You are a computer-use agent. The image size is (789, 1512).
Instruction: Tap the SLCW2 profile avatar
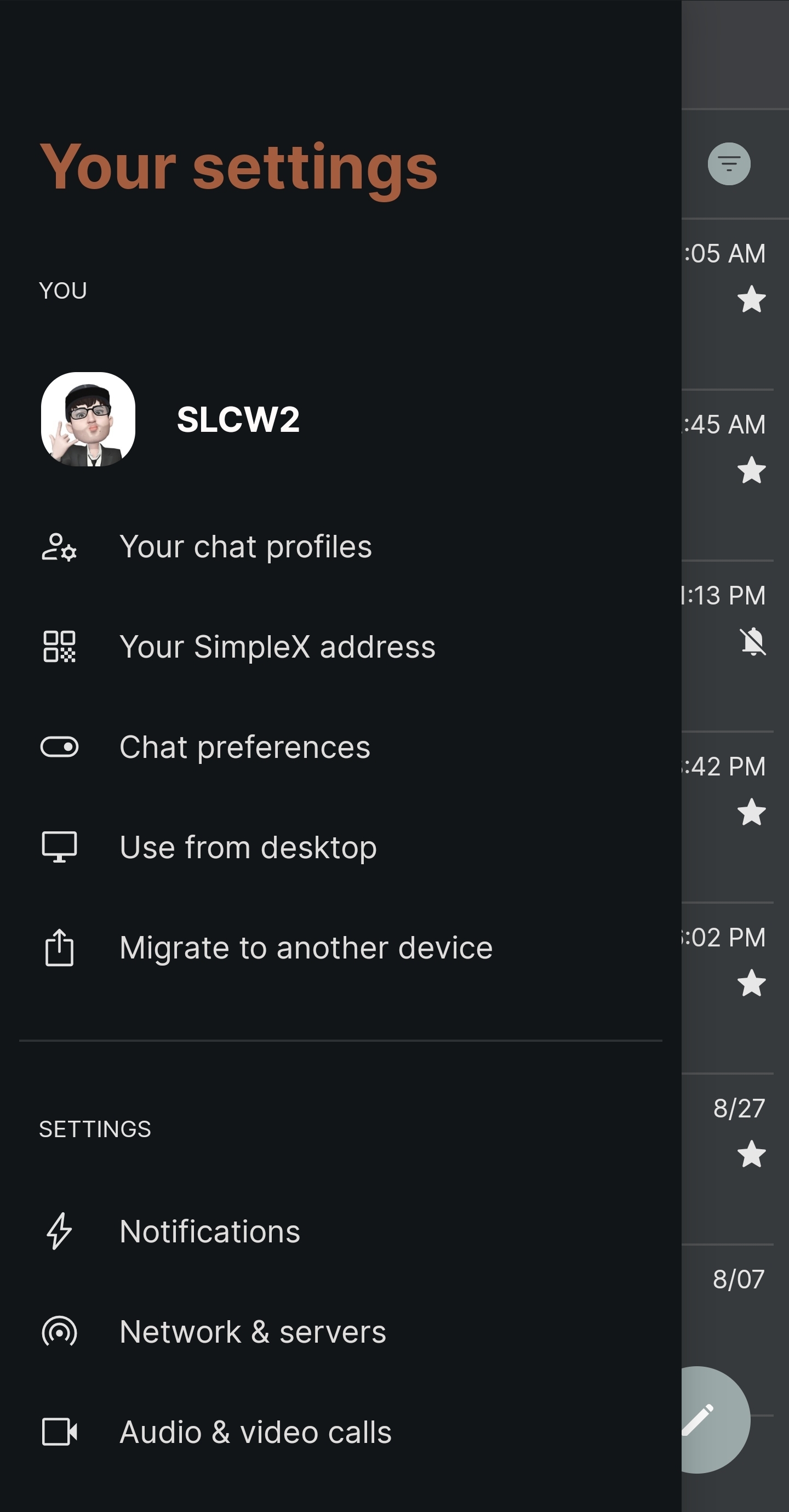tap(88, 419)
